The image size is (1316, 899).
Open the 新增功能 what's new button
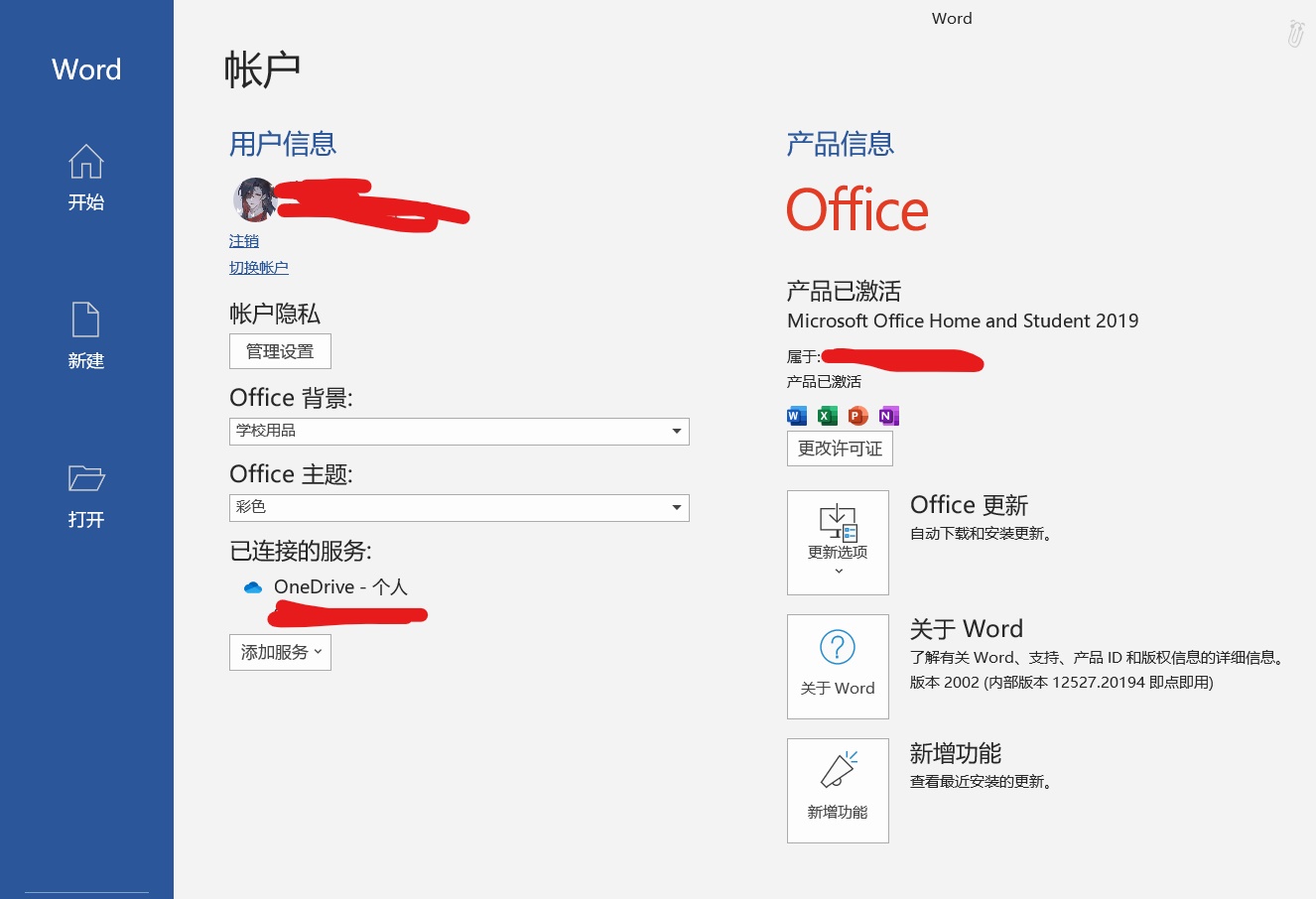pyautogui.click(x=838, y=791)
